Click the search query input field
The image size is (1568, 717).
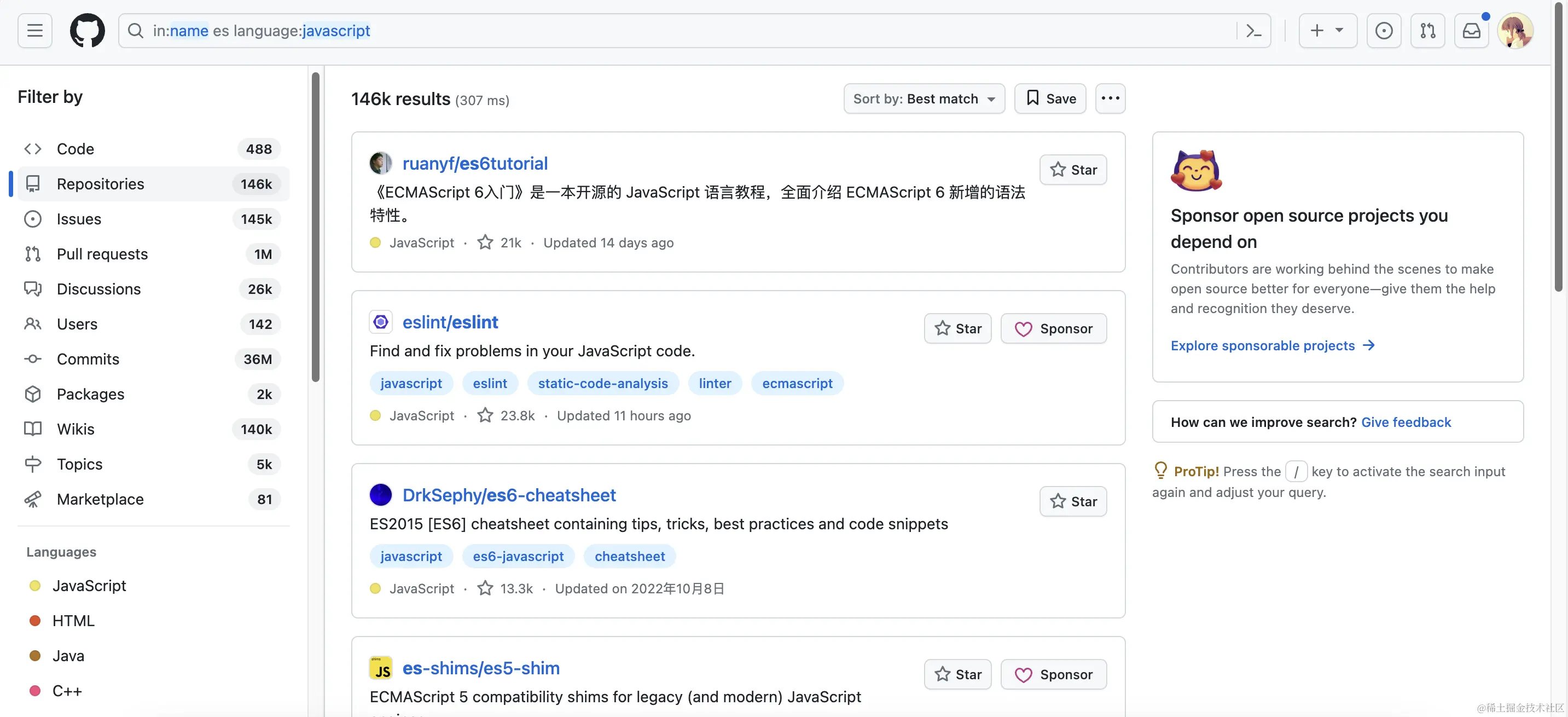pos(670,31)
